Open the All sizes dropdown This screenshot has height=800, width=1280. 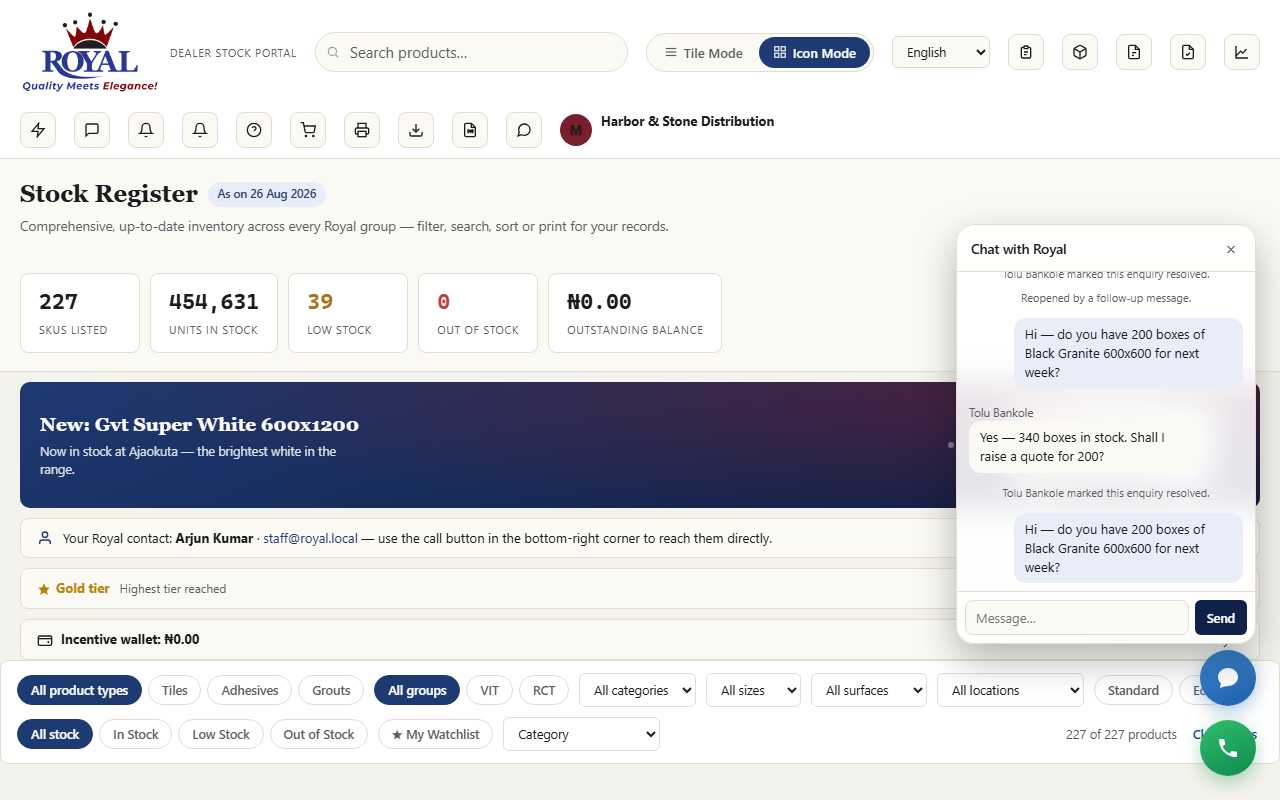pos(753,690)
